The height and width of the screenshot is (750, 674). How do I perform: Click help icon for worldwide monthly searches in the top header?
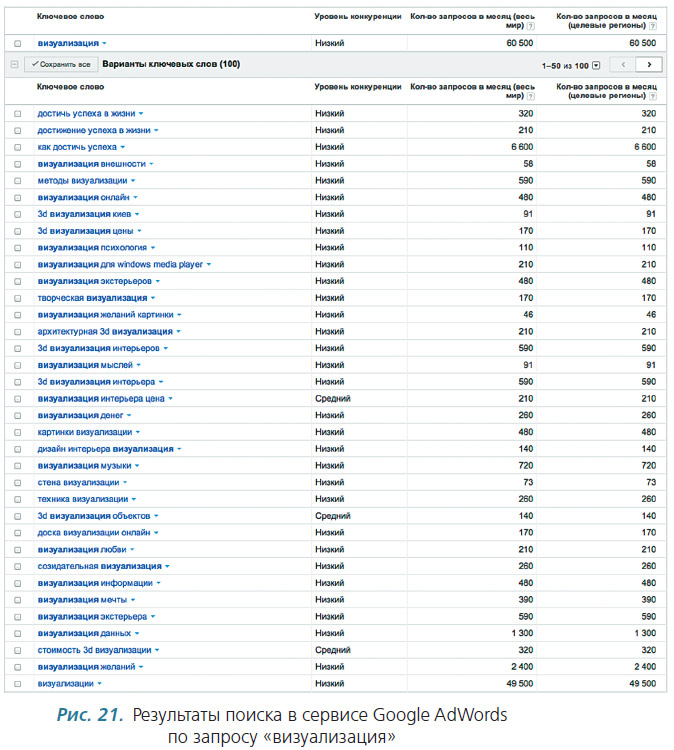530,26
